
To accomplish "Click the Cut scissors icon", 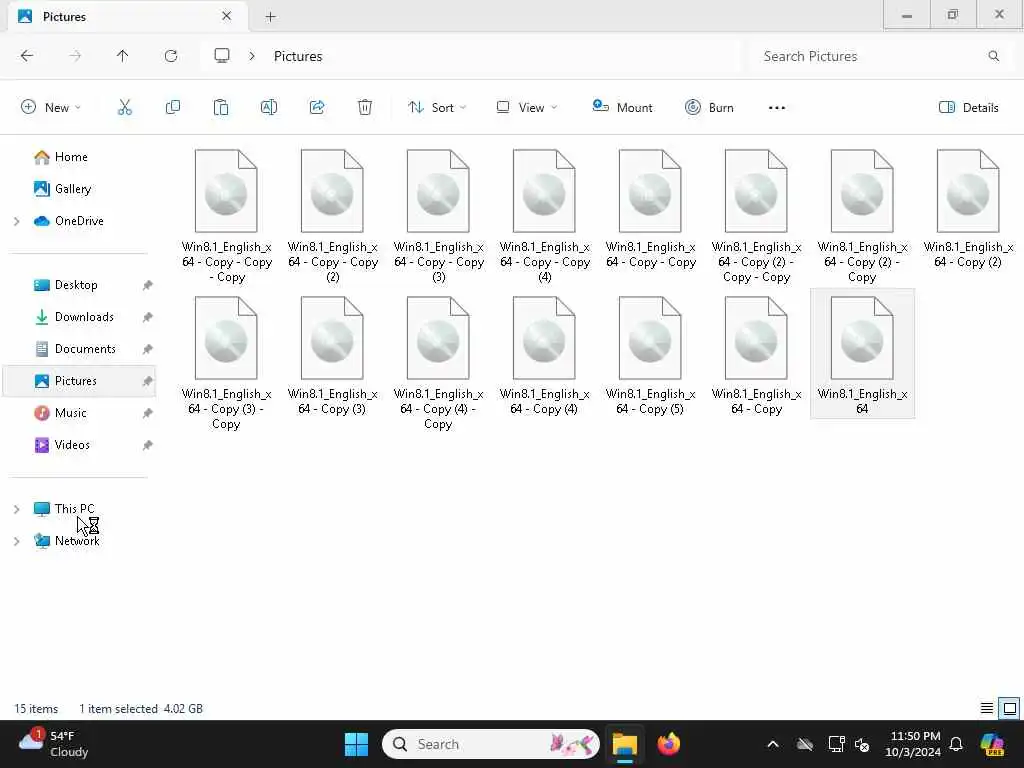I will point(125,108).
